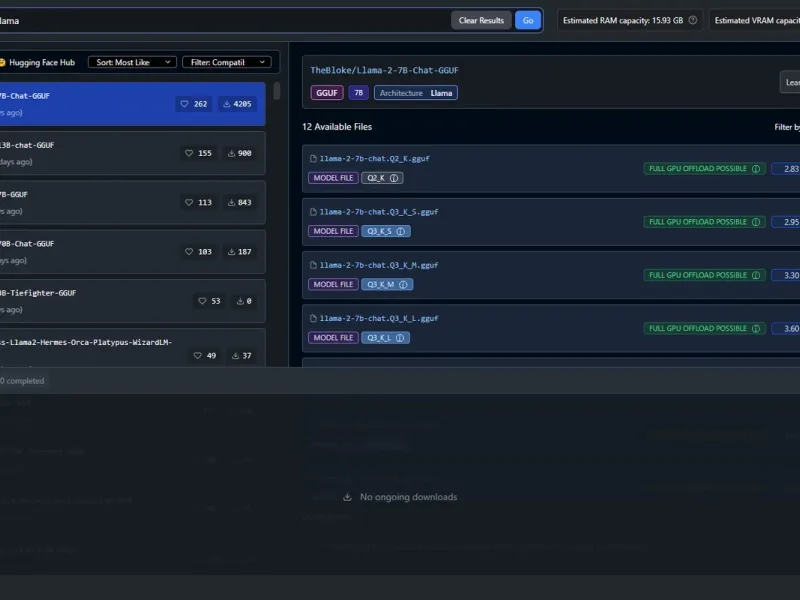800x600 pixels.
Task: Click the MODEL FILE tag for Q3_K_S
Action: point(333,231)
